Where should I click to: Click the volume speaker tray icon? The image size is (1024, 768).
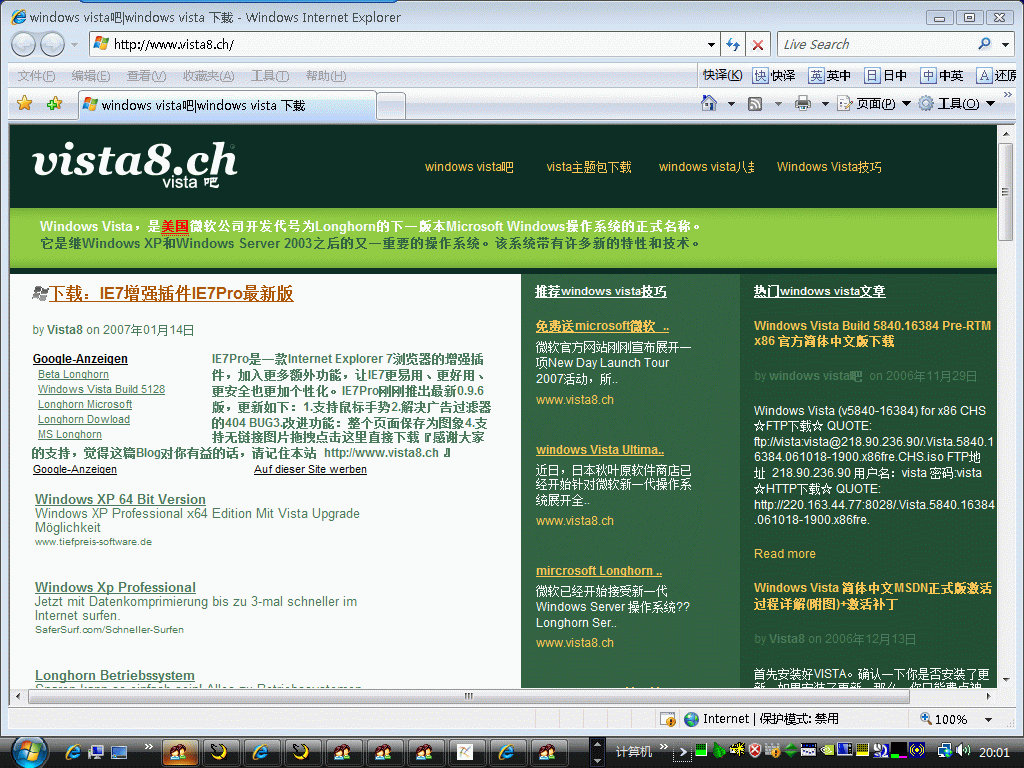click(963, 751)
